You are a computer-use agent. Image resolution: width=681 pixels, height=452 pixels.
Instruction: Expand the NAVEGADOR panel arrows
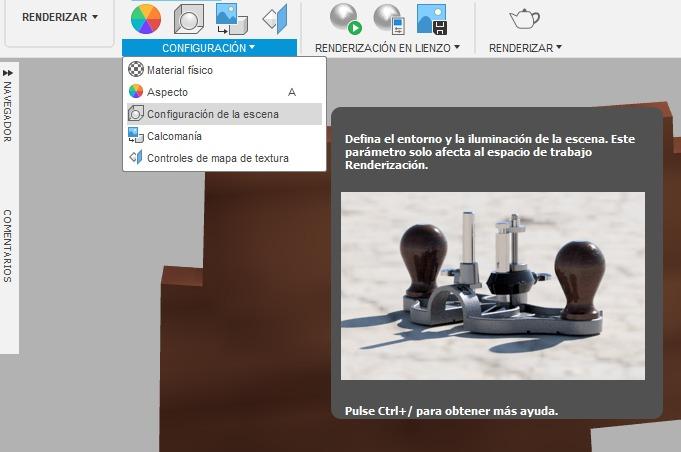(7, 72)
